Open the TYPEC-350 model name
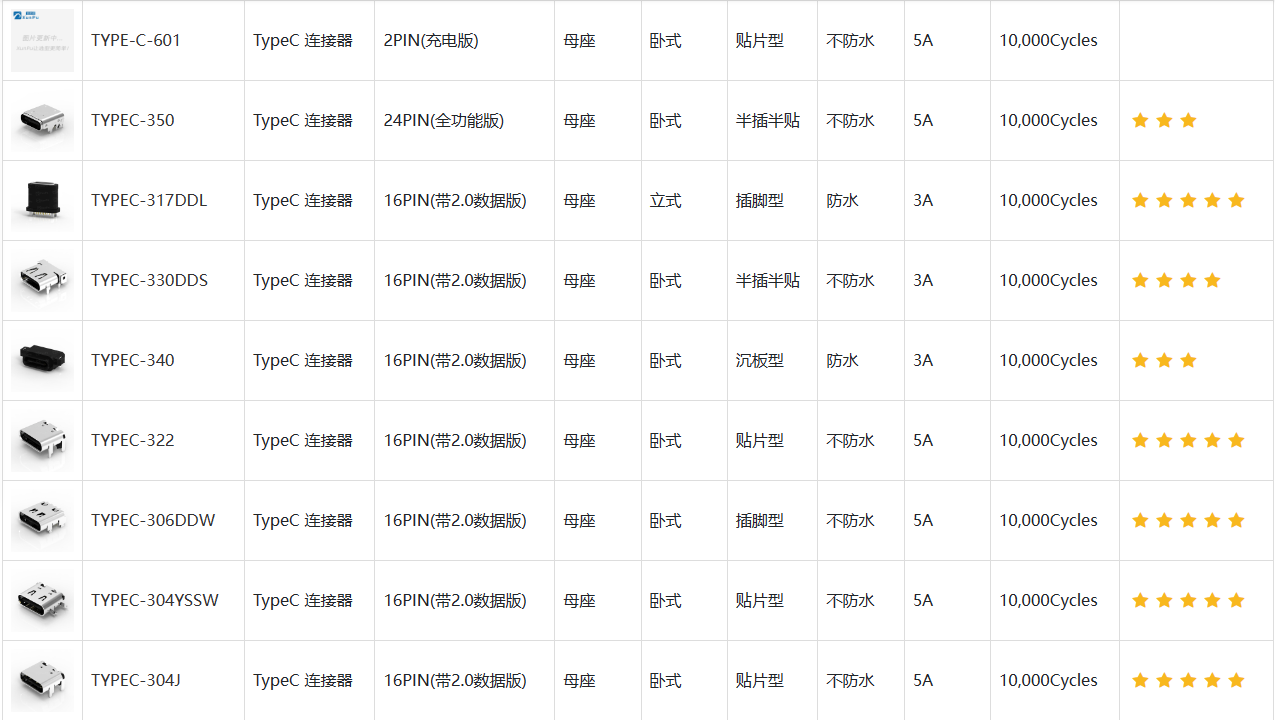Viewport: 1275px width, 720px height. tap(132, 121)
